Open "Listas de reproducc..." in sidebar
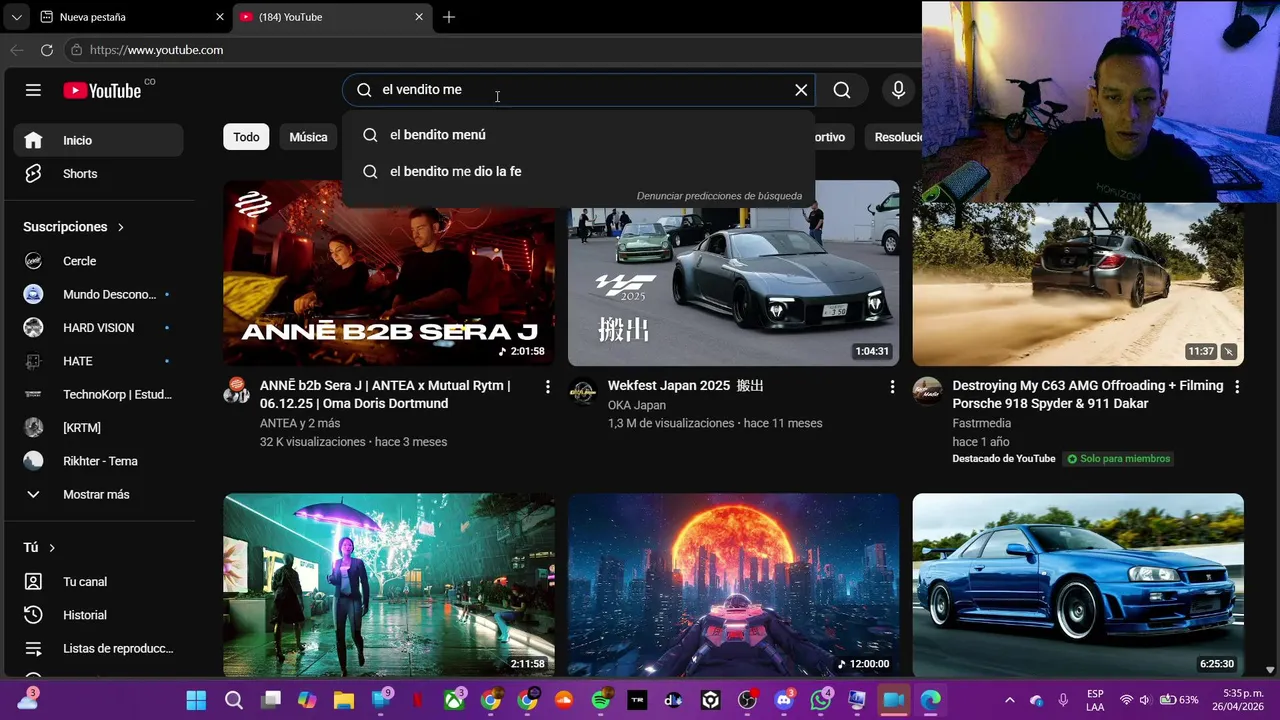The height and width of the screenshot is (720, 1280). (98, 648)
